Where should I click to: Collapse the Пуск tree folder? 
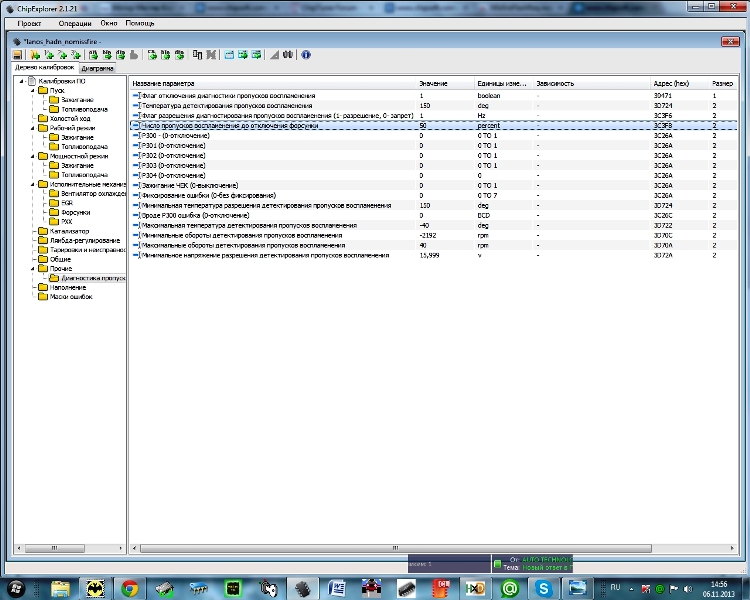click(32, 90)
